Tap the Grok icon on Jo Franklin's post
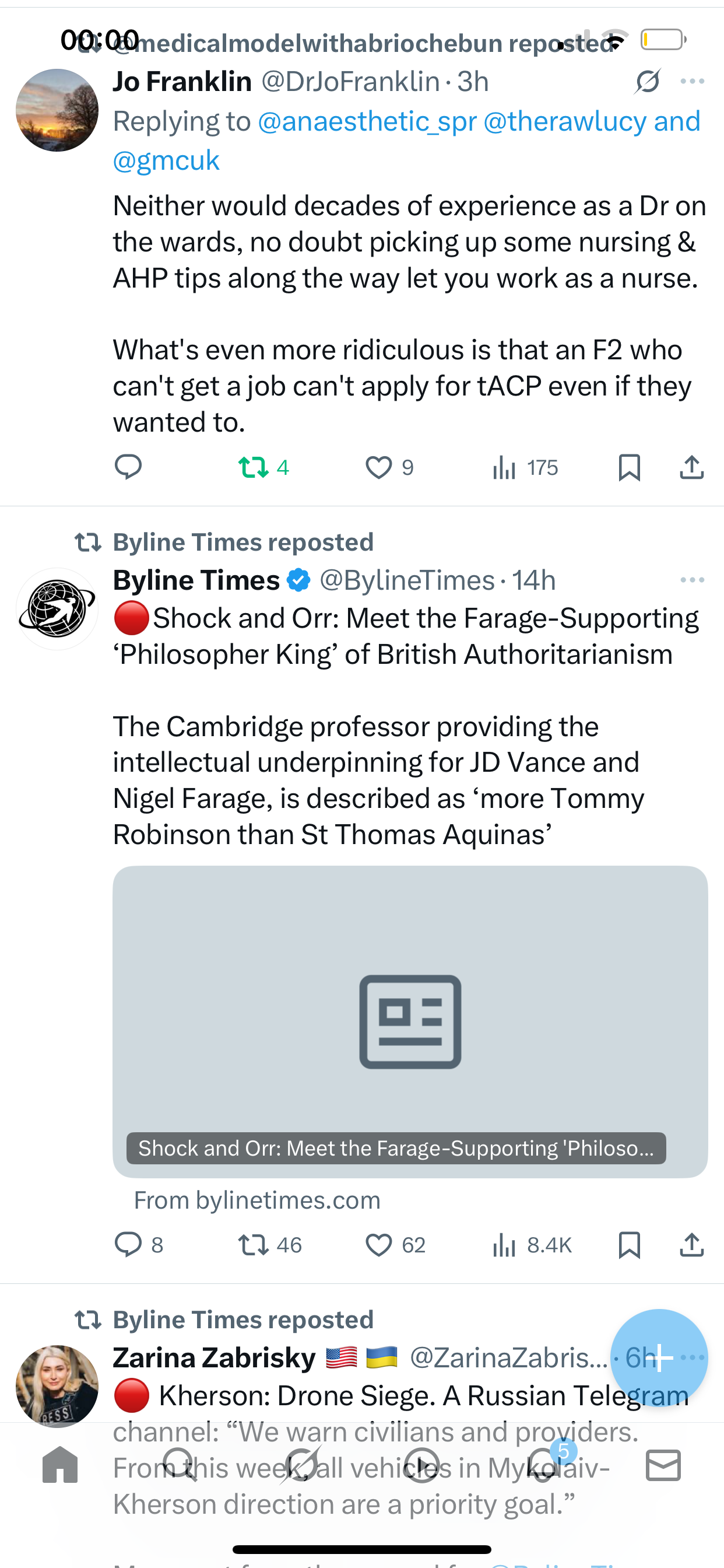Viewport: 724px width, 1568px height. pyautogui.click(x=647, y=82)
